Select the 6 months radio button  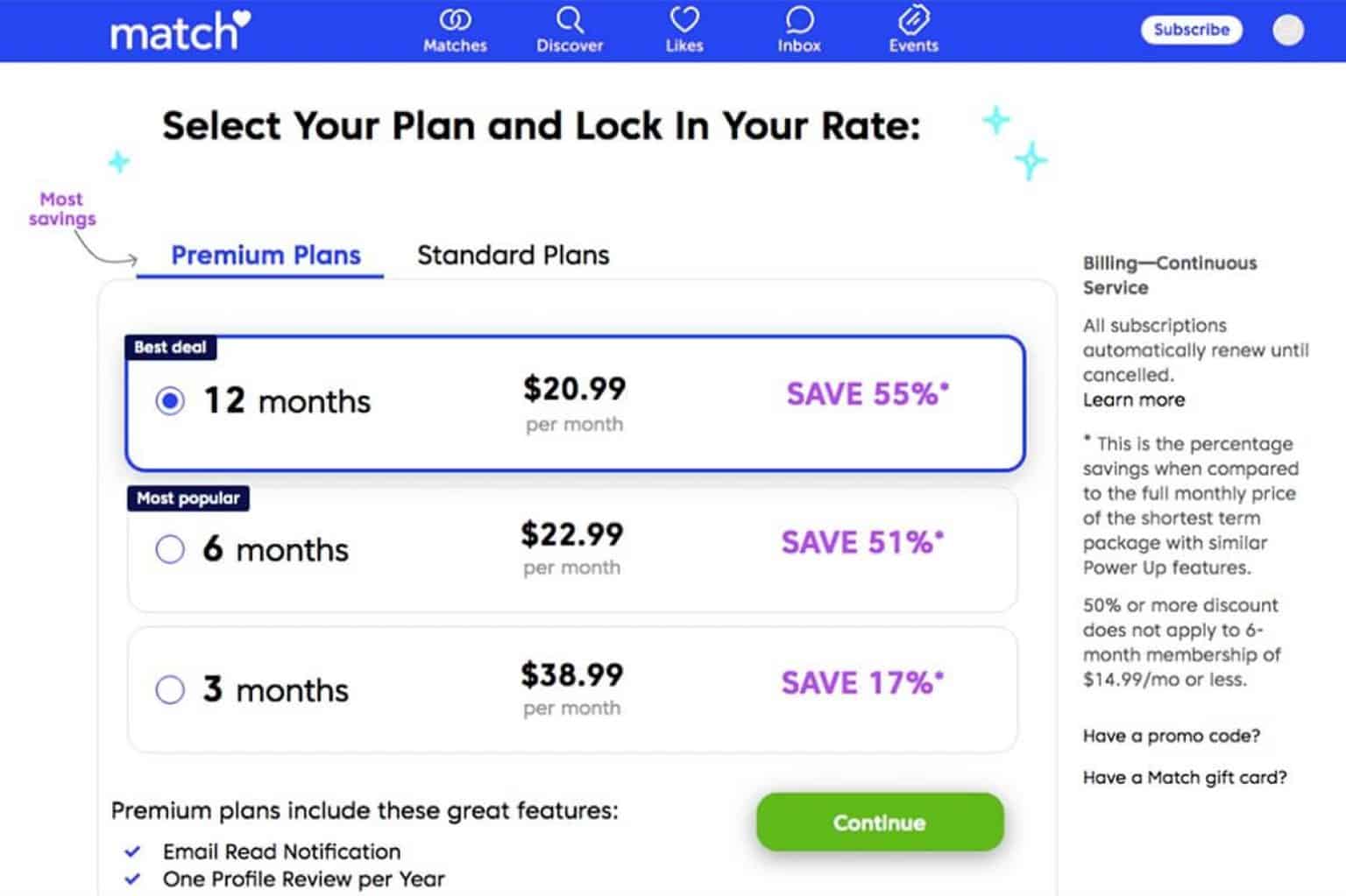170,550
